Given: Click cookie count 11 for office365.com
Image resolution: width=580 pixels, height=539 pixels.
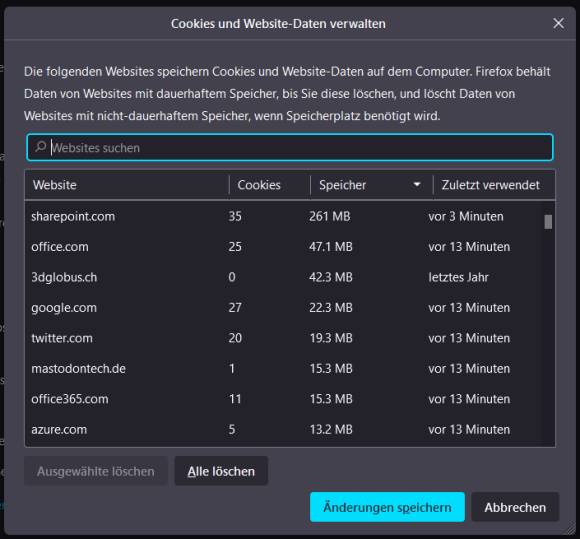Looking at the screenshot, I should [x=235, y=399].
